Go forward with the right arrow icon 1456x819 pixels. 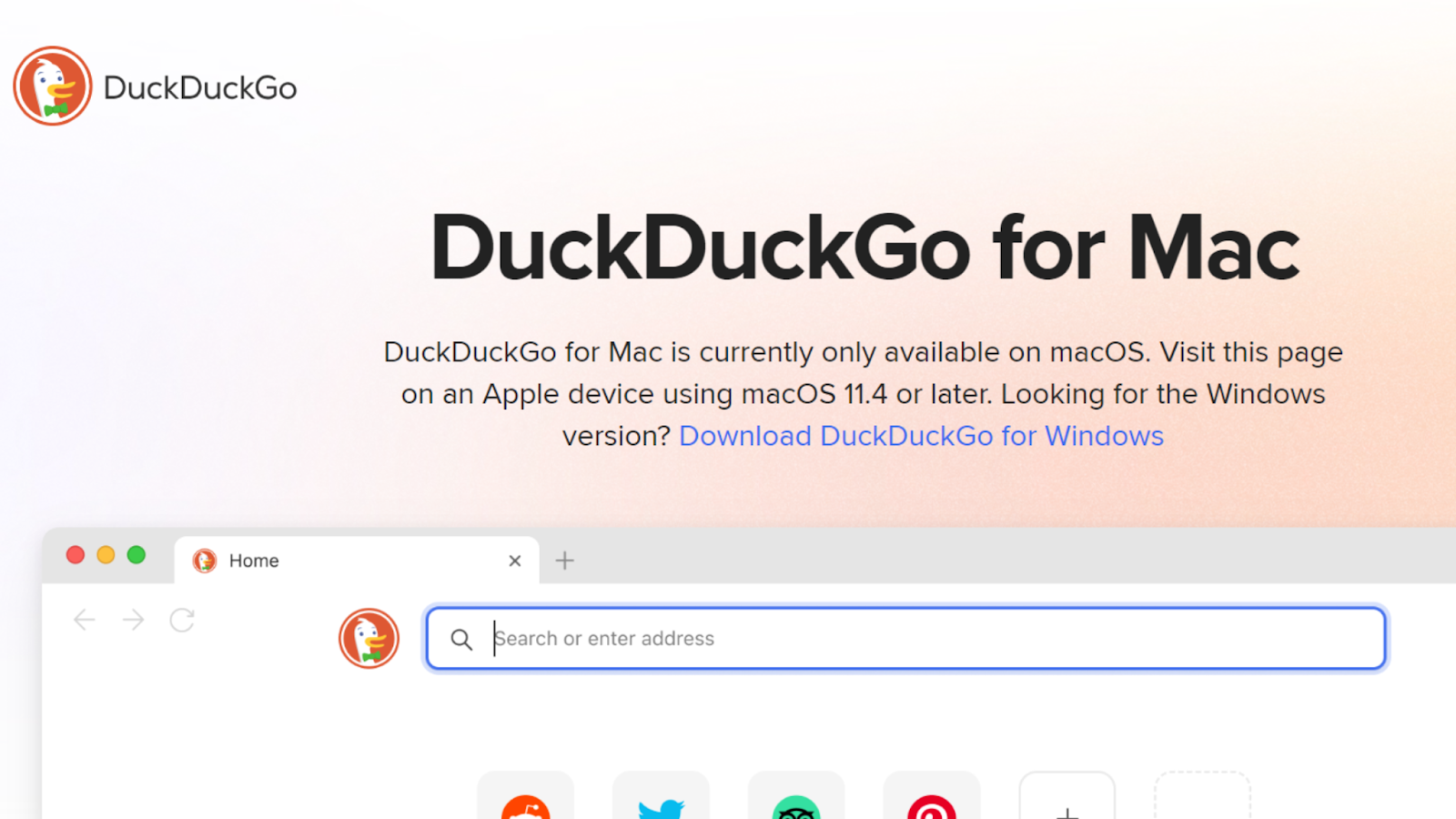click(134, 621)
